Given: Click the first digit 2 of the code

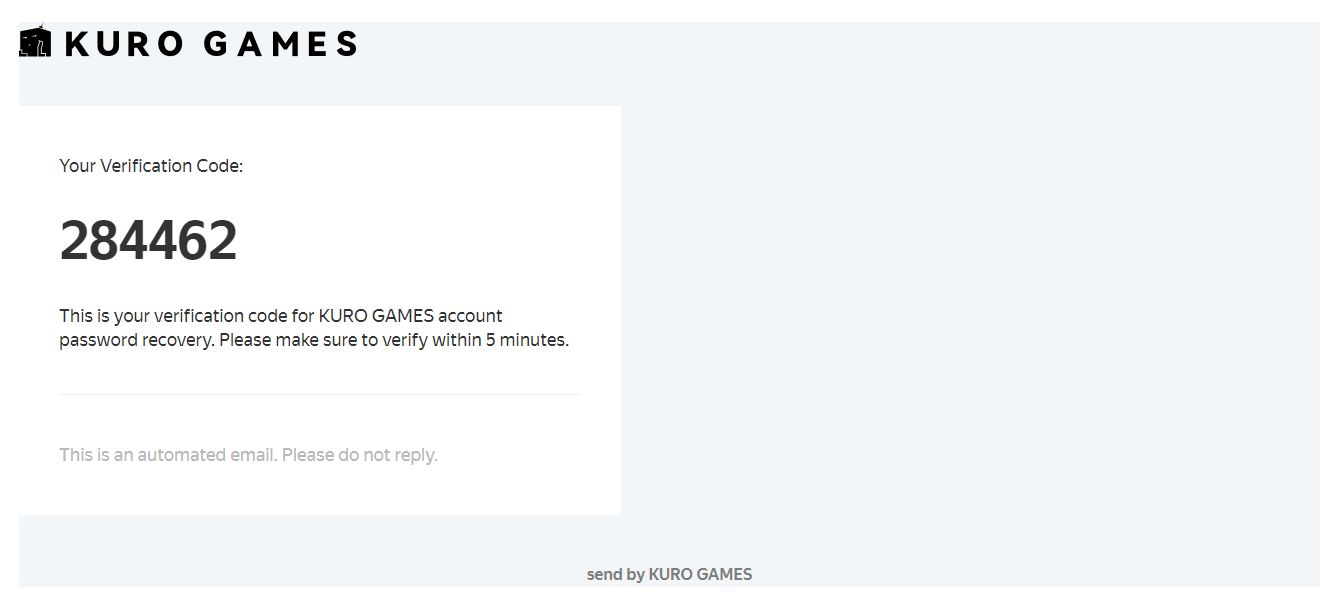Looking at the screenshot, I should tap(74, 241).
